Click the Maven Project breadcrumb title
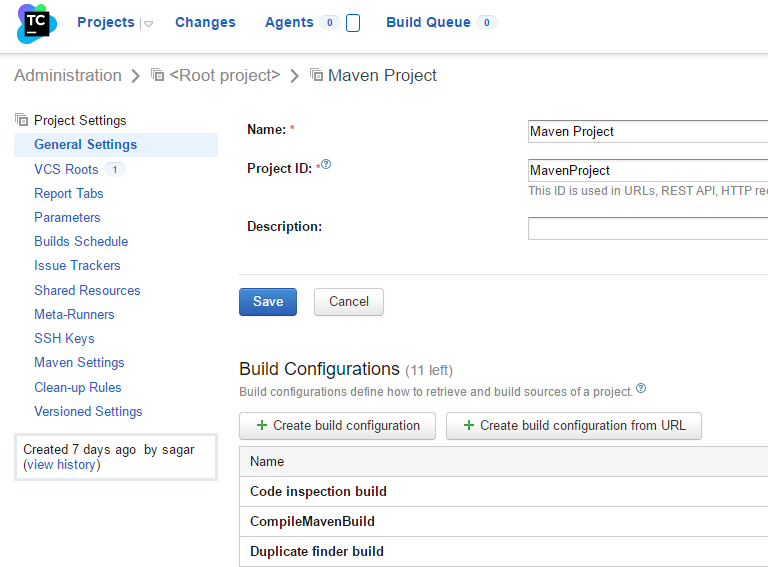The image size is (768, 567). [382, 75]
